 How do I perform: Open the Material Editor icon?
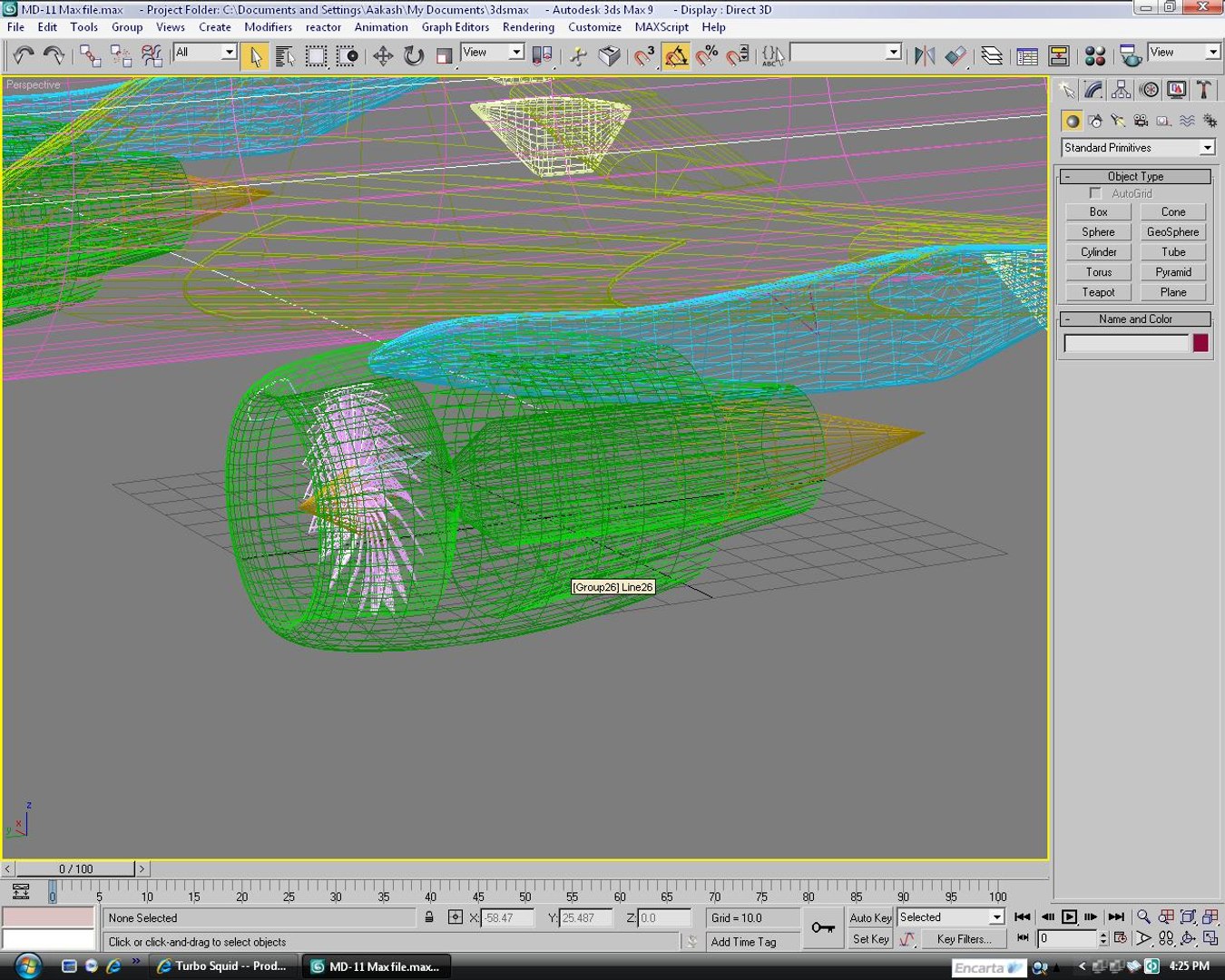point(1095,56)
